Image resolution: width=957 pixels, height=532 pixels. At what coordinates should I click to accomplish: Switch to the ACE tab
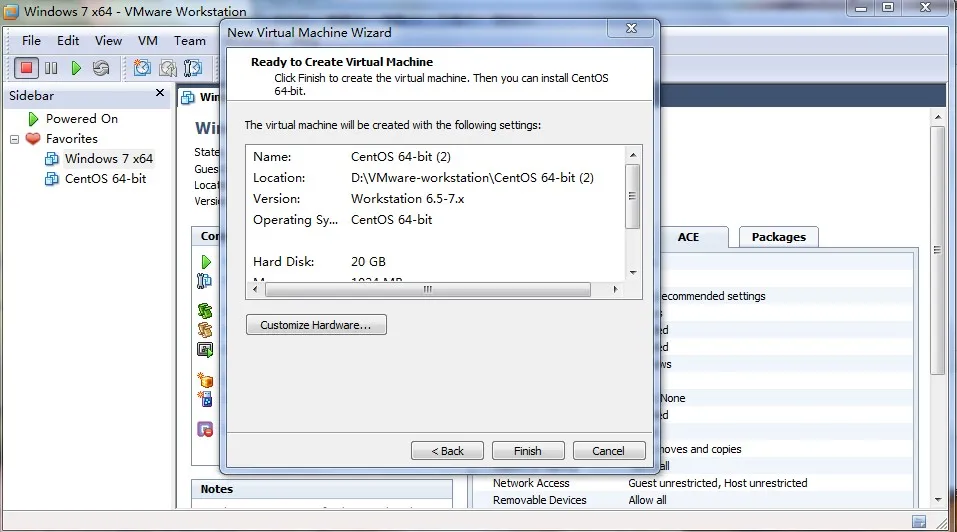tap(688, 237)
